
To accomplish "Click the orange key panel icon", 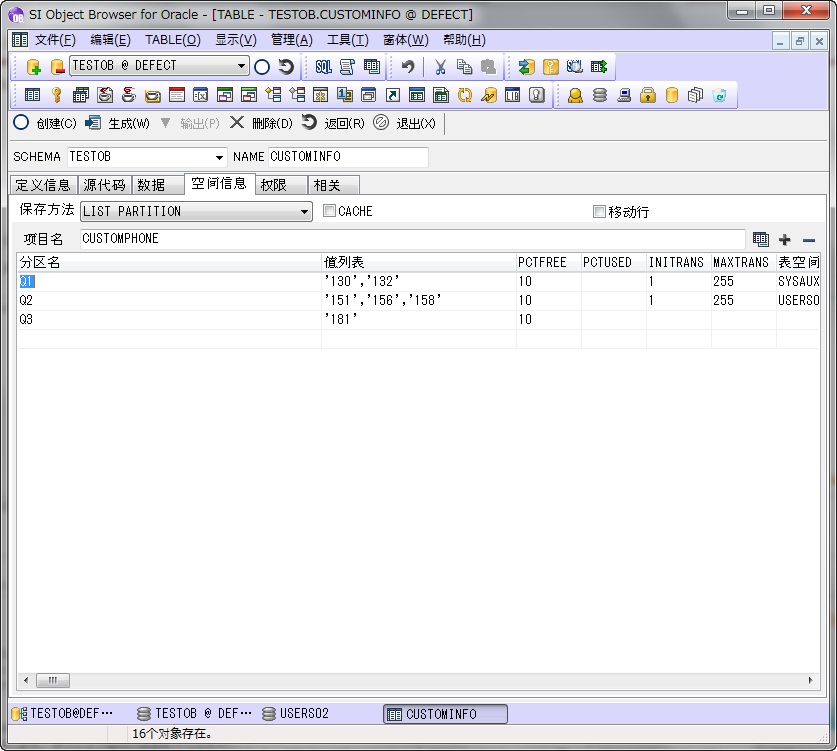I will (x=550, y=67).
